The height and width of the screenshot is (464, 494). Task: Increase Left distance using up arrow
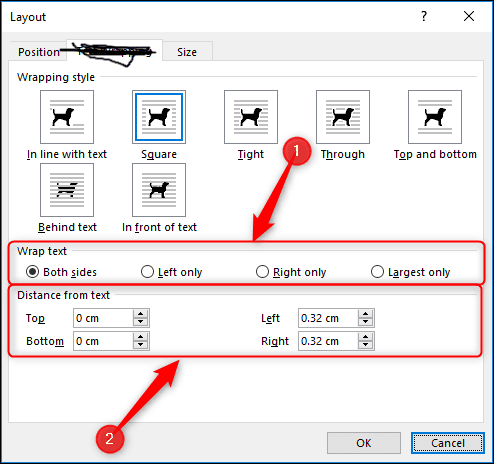coord(366,314)
